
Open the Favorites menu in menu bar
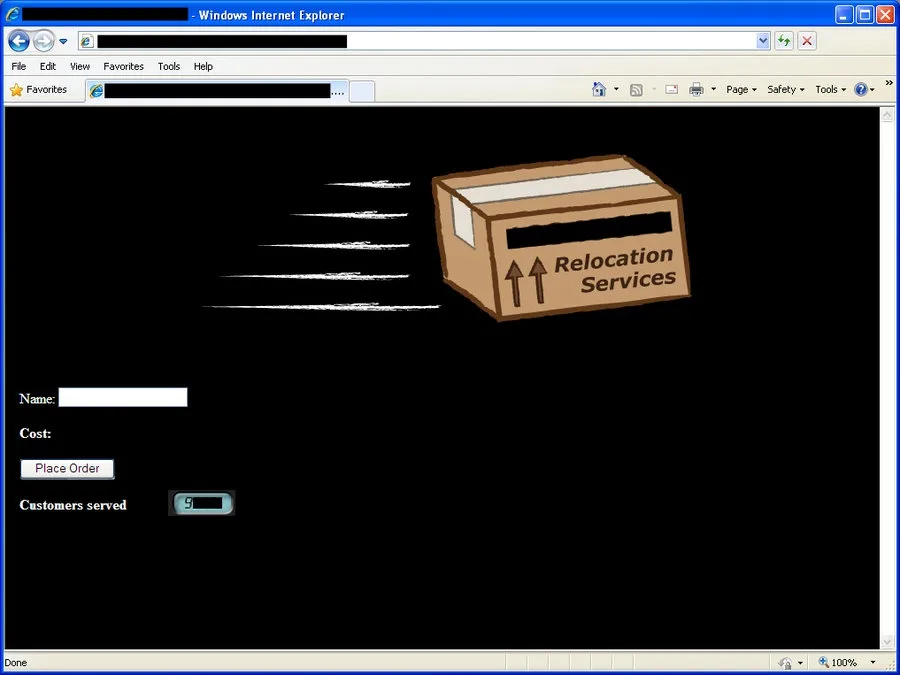pyautogui.click(x=123, y=67)
